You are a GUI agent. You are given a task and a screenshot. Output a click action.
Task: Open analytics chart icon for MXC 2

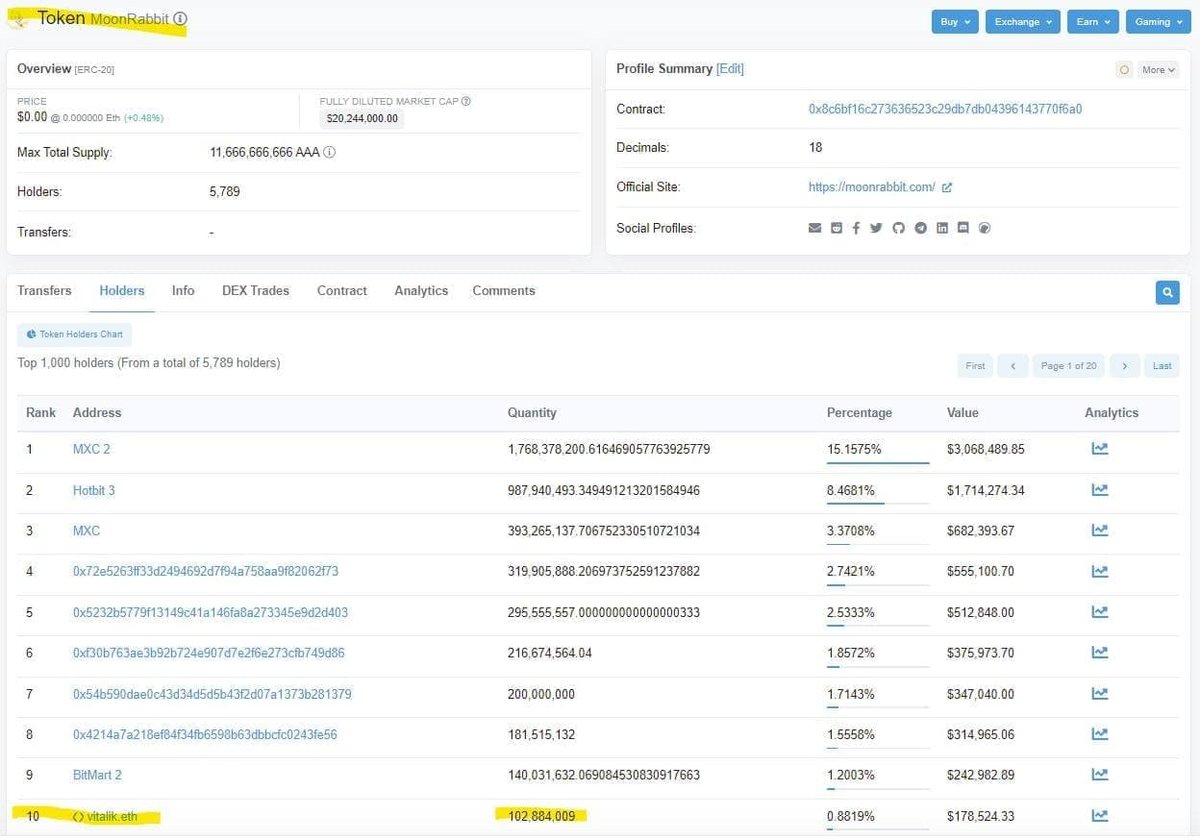click(x=1099, y=449)
